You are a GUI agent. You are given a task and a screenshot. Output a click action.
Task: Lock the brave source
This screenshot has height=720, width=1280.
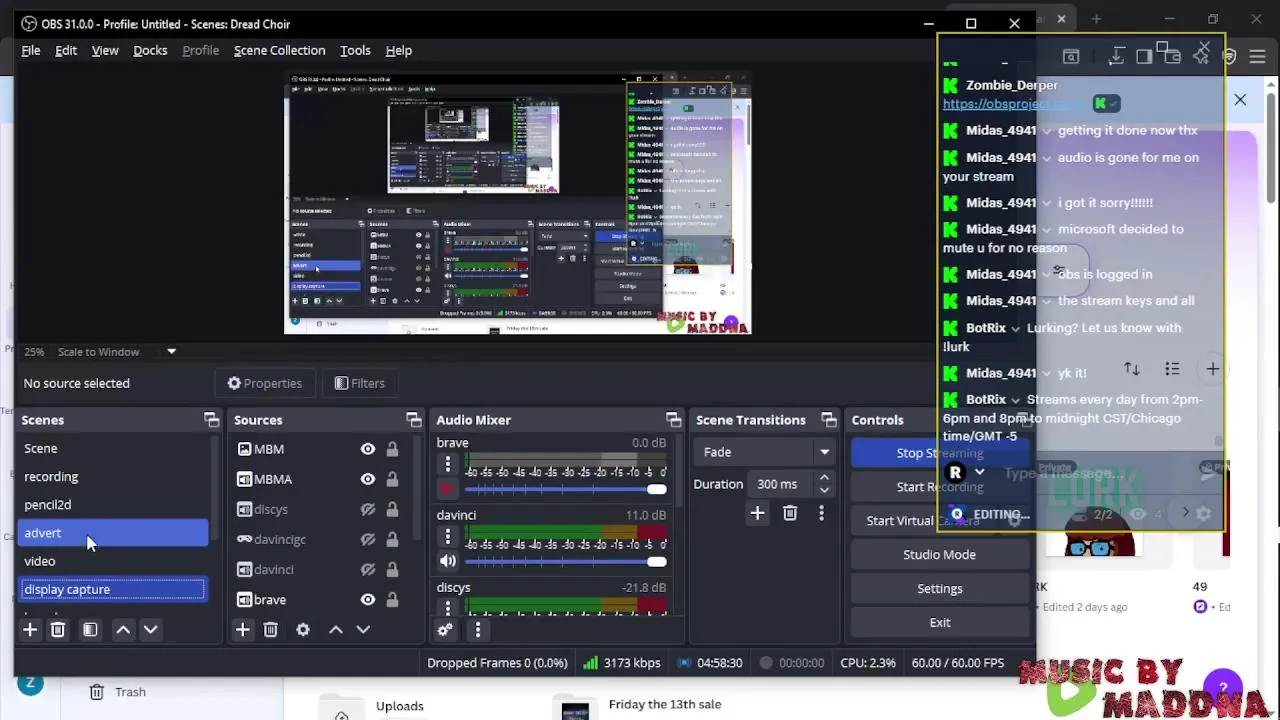(392, 599)
